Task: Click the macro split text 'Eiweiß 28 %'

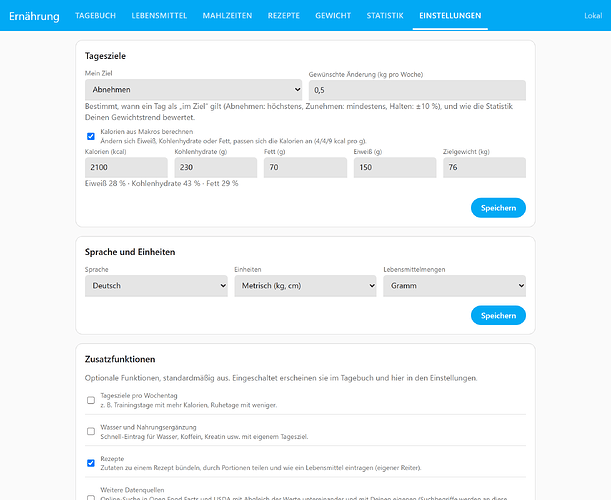Action: coord(105,184)
